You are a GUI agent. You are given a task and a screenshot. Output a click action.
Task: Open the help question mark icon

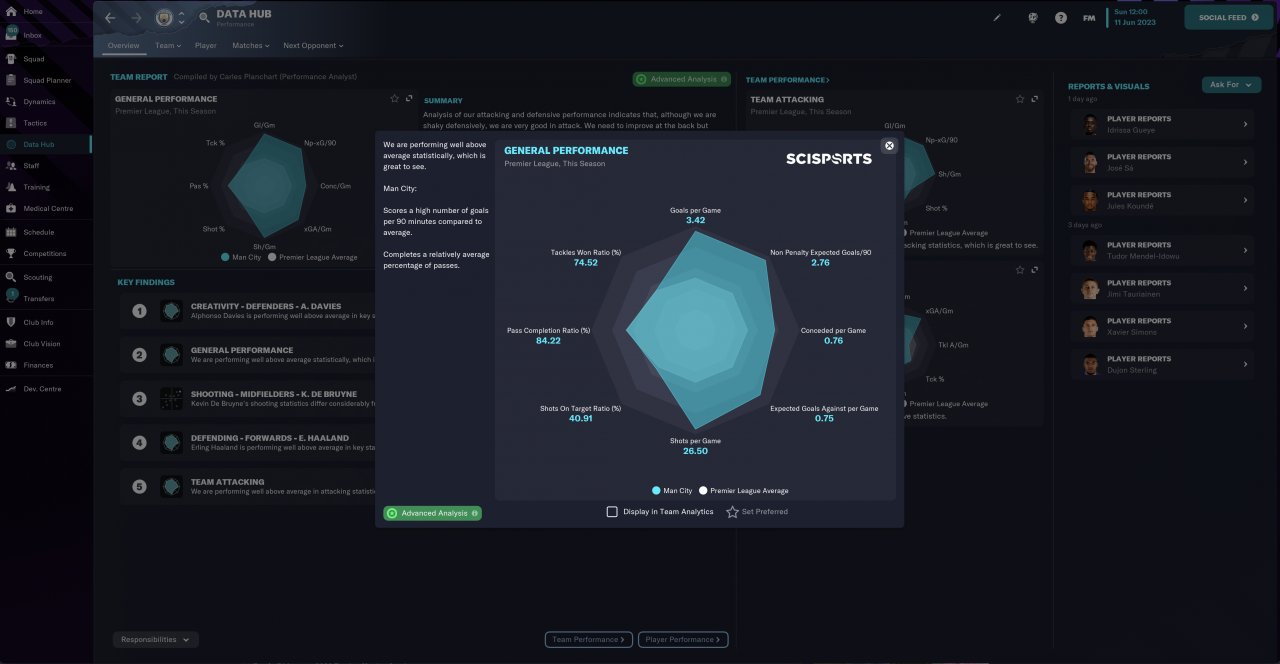(1061, 18)
